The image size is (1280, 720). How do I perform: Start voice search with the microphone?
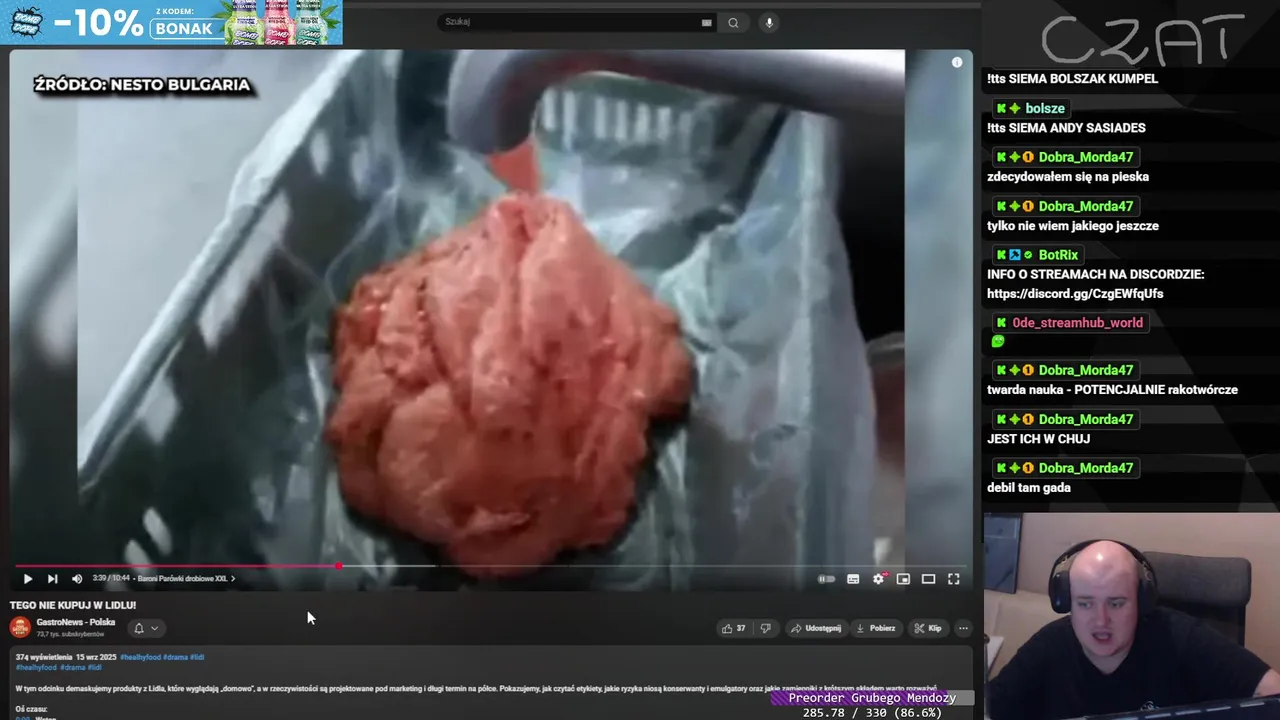pyautogui.click(x=769, y=22)
